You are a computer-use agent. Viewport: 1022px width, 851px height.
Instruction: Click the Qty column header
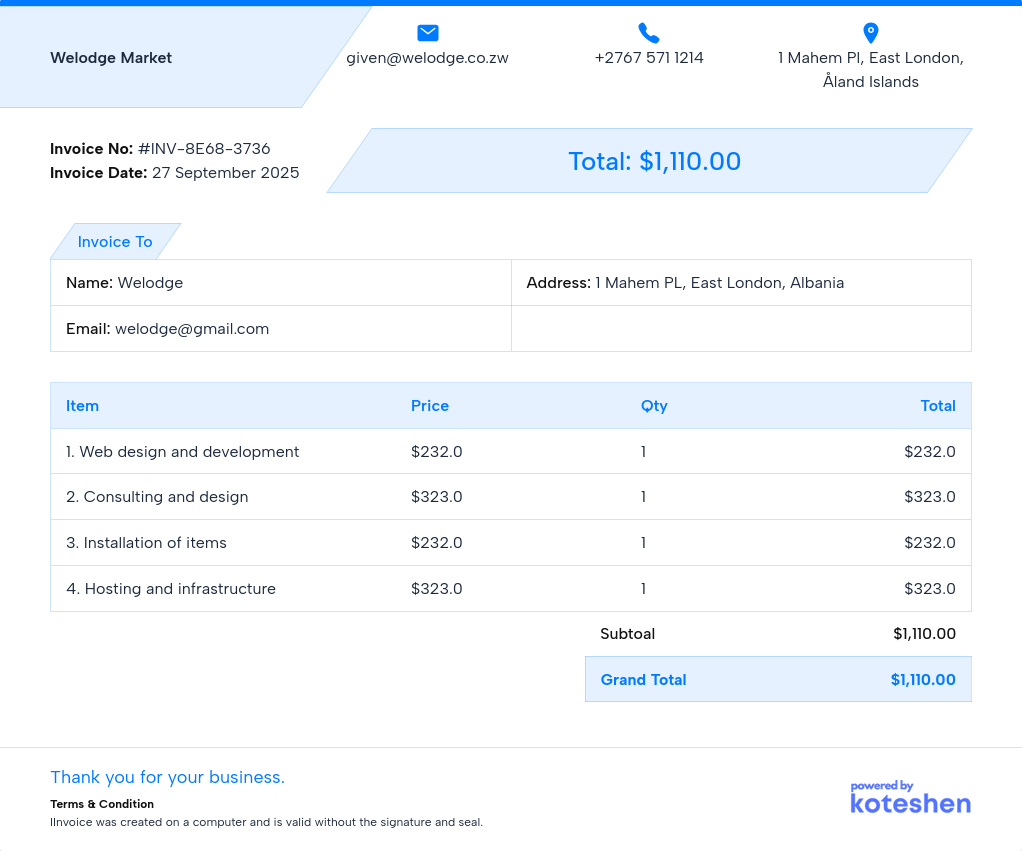tap(654, 406)
